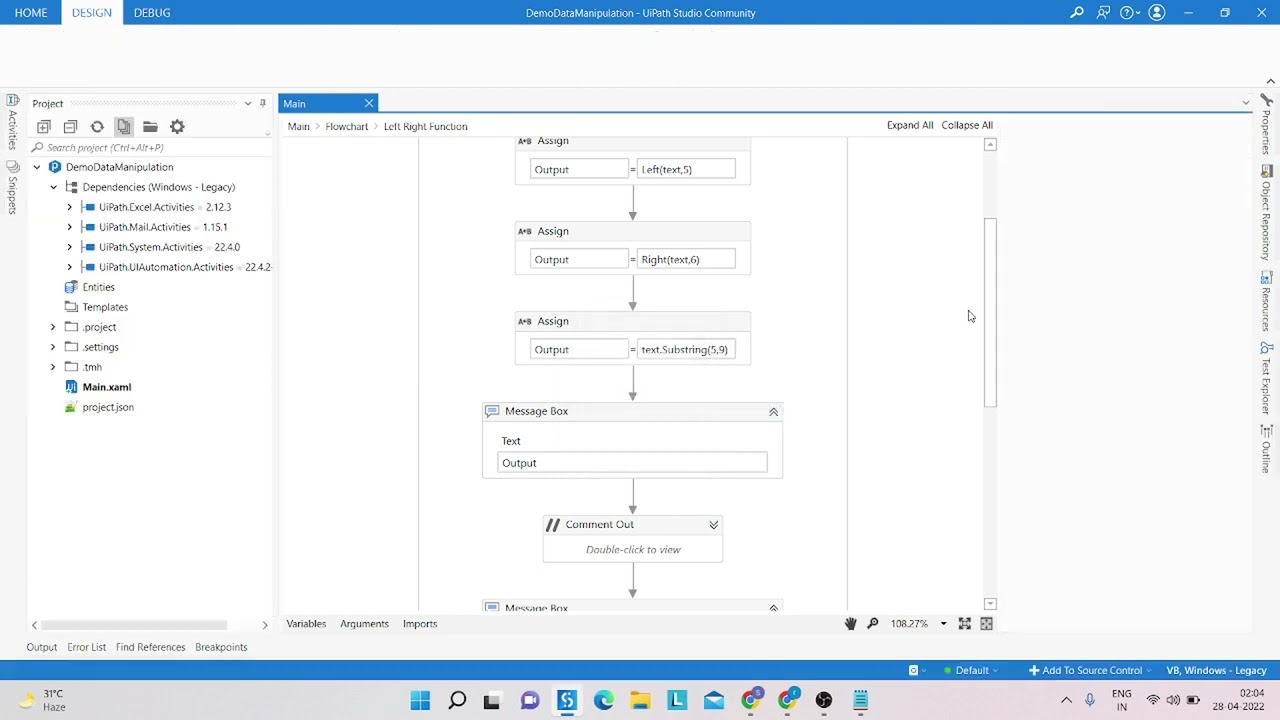
Task: Collapse the Dependencies node
Action: [54, 187]
